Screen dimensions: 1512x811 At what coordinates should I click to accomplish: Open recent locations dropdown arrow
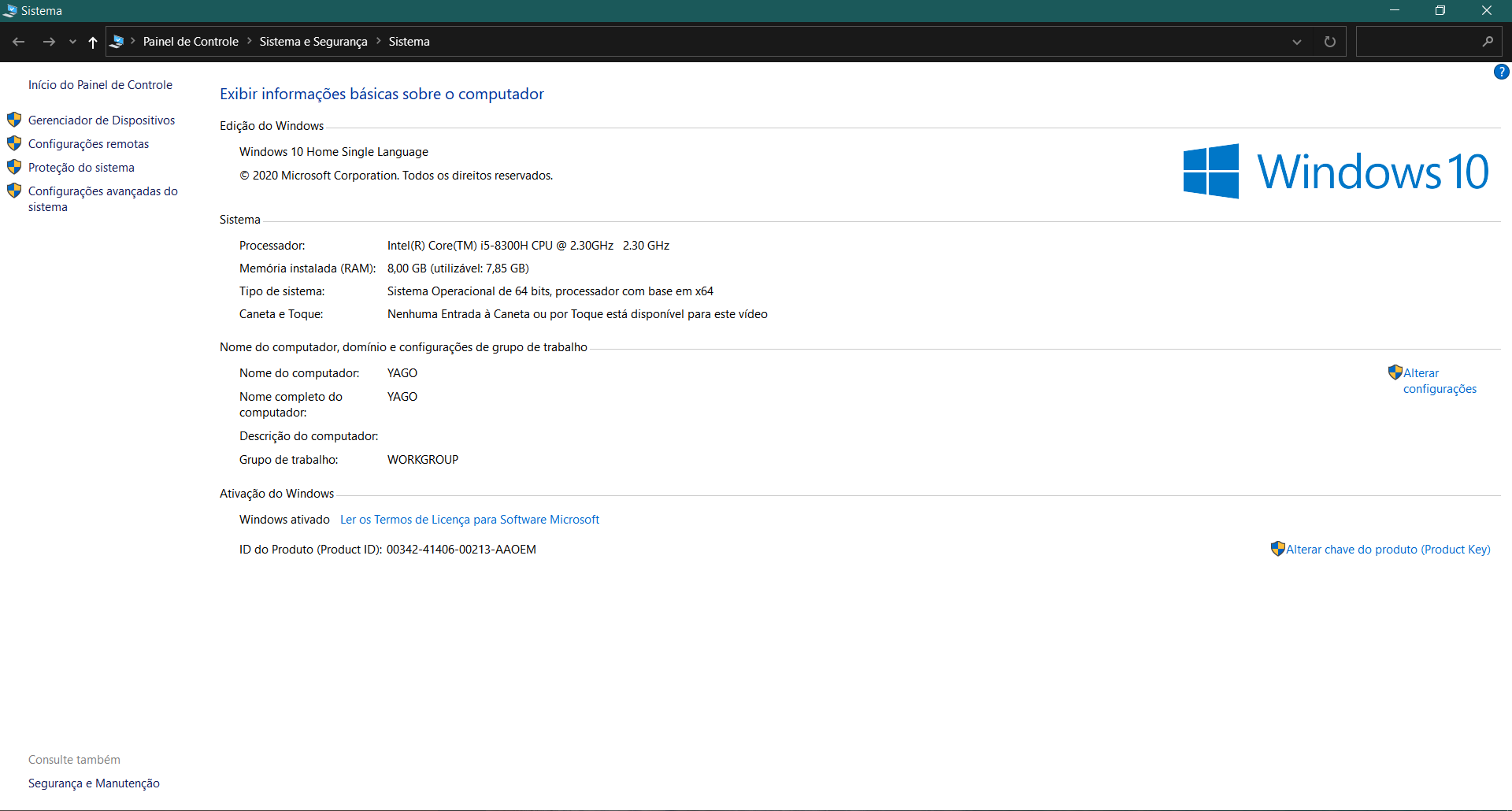pos(72,42)
